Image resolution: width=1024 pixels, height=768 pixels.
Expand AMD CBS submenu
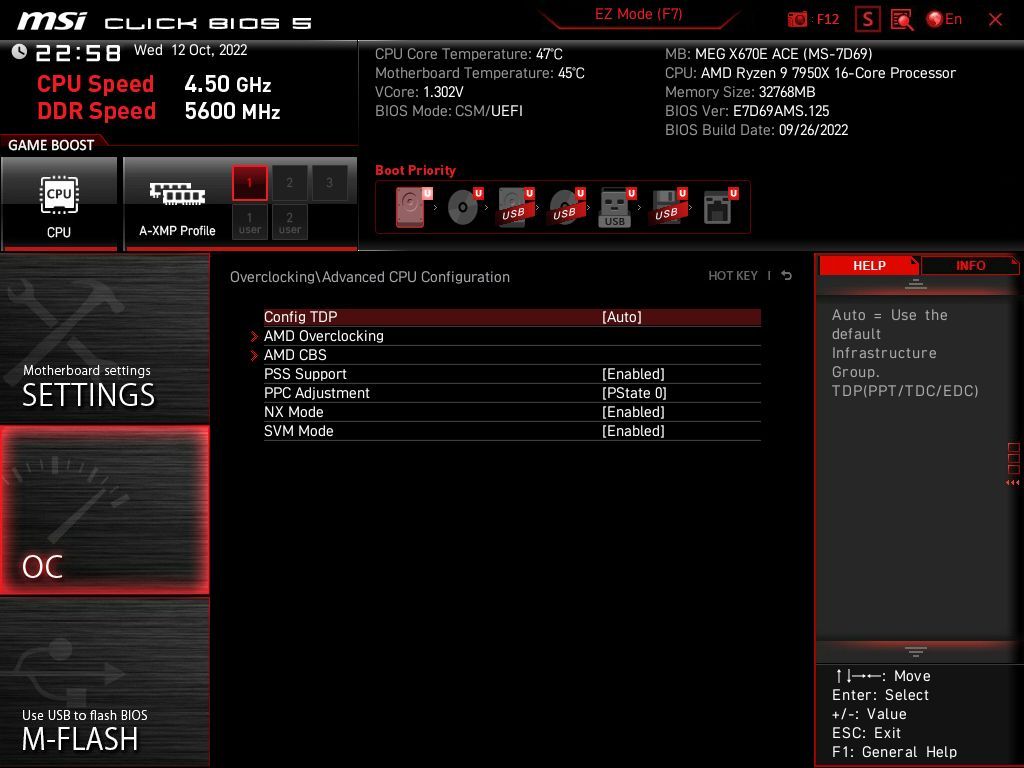[512, 355]
